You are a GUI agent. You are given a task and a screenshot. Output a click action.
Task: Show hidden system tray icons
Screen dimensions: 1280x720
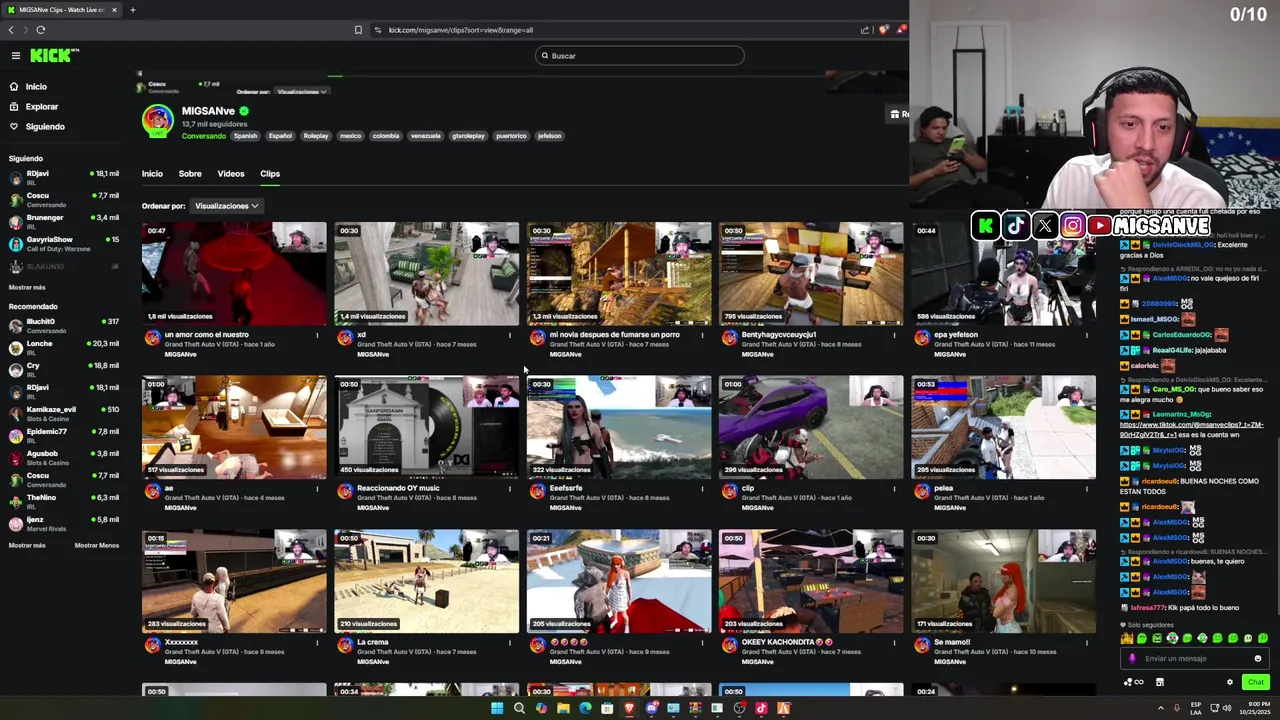tap(1161, 708)
